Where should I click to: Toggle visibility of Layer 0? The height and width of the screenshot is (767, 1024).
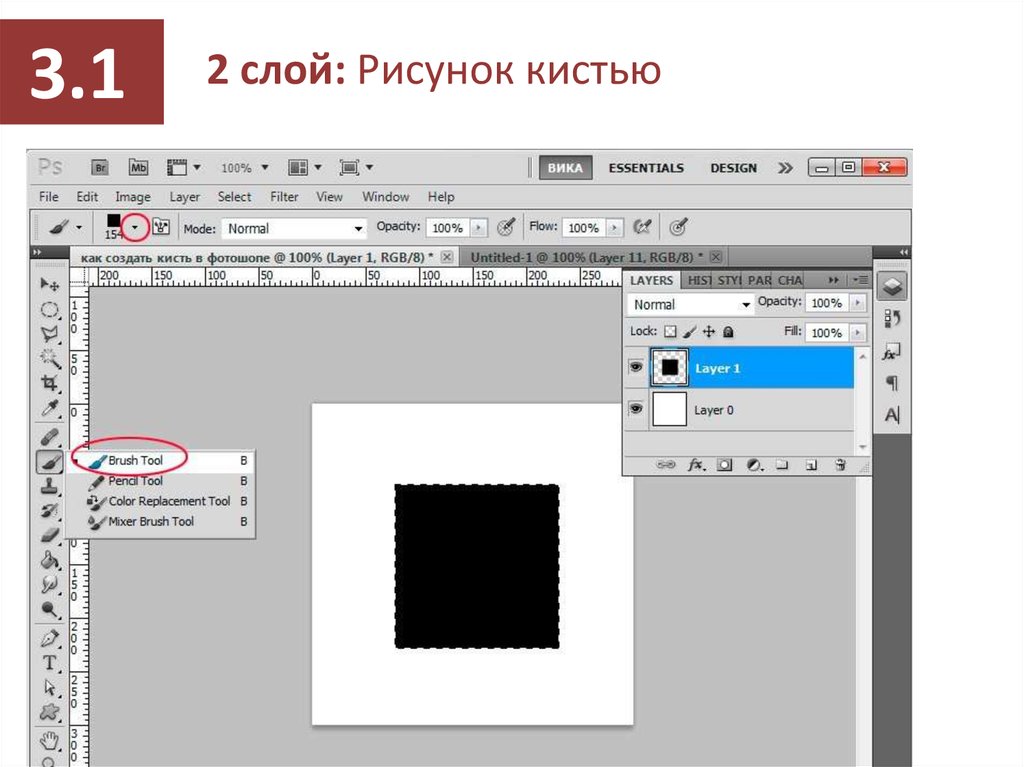click(x=635, y=410)
